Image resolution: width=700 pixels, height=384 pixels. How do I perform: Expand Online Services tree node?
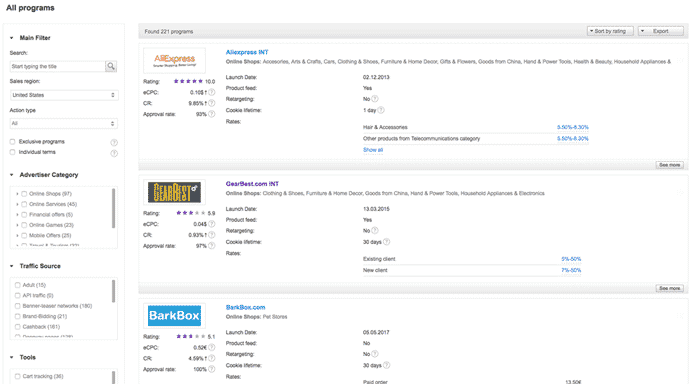pos(17,204)
